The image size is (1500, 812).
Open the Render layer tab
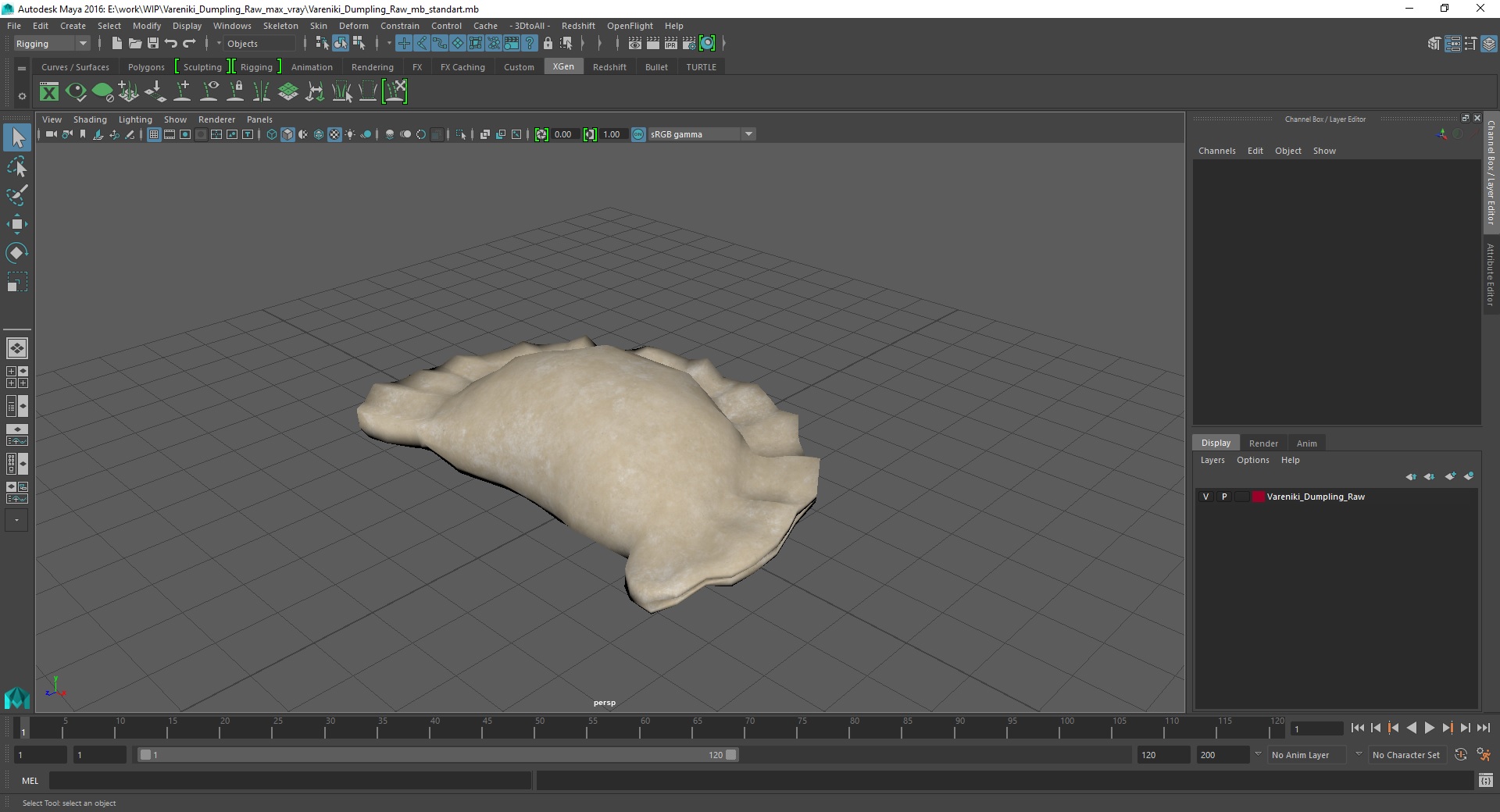pos(1263,443)
